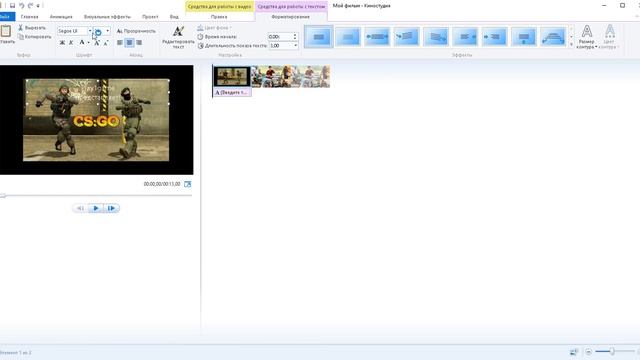
Task: Go to the Проект tab
Action: (x=150, y=17)
